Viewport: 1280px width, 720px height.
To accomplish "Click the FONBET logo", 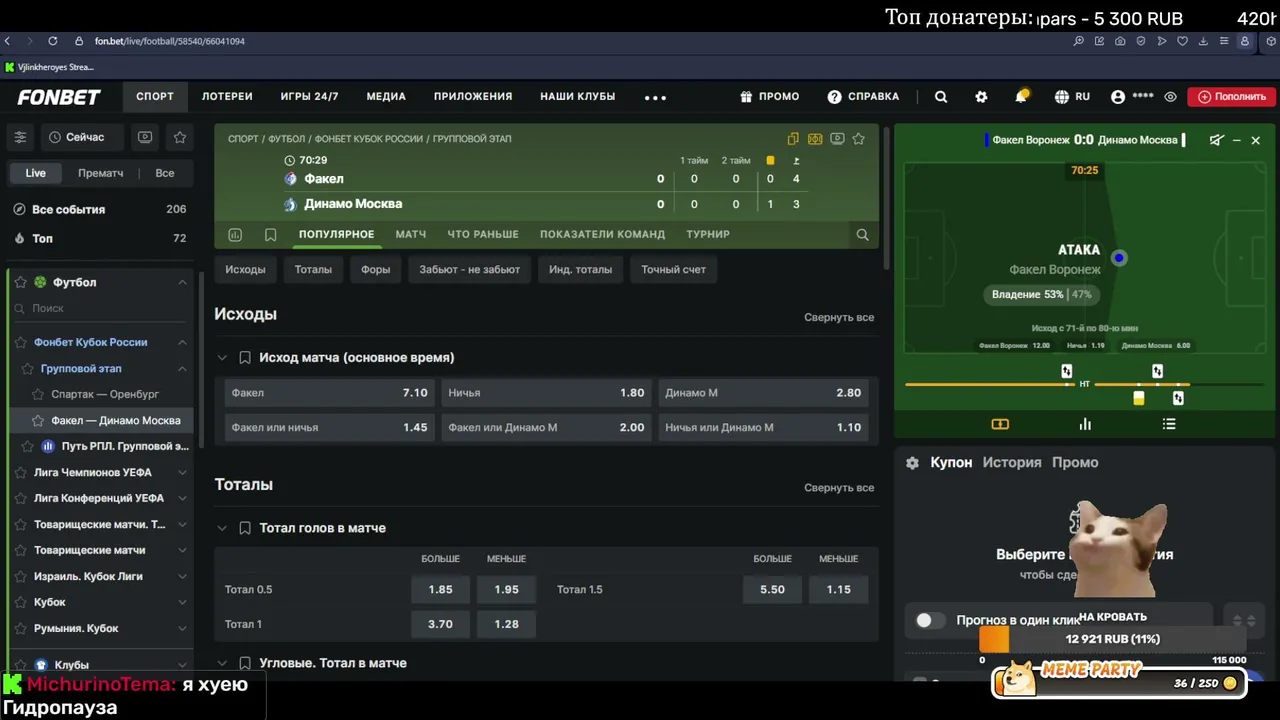I will [59, 97].
